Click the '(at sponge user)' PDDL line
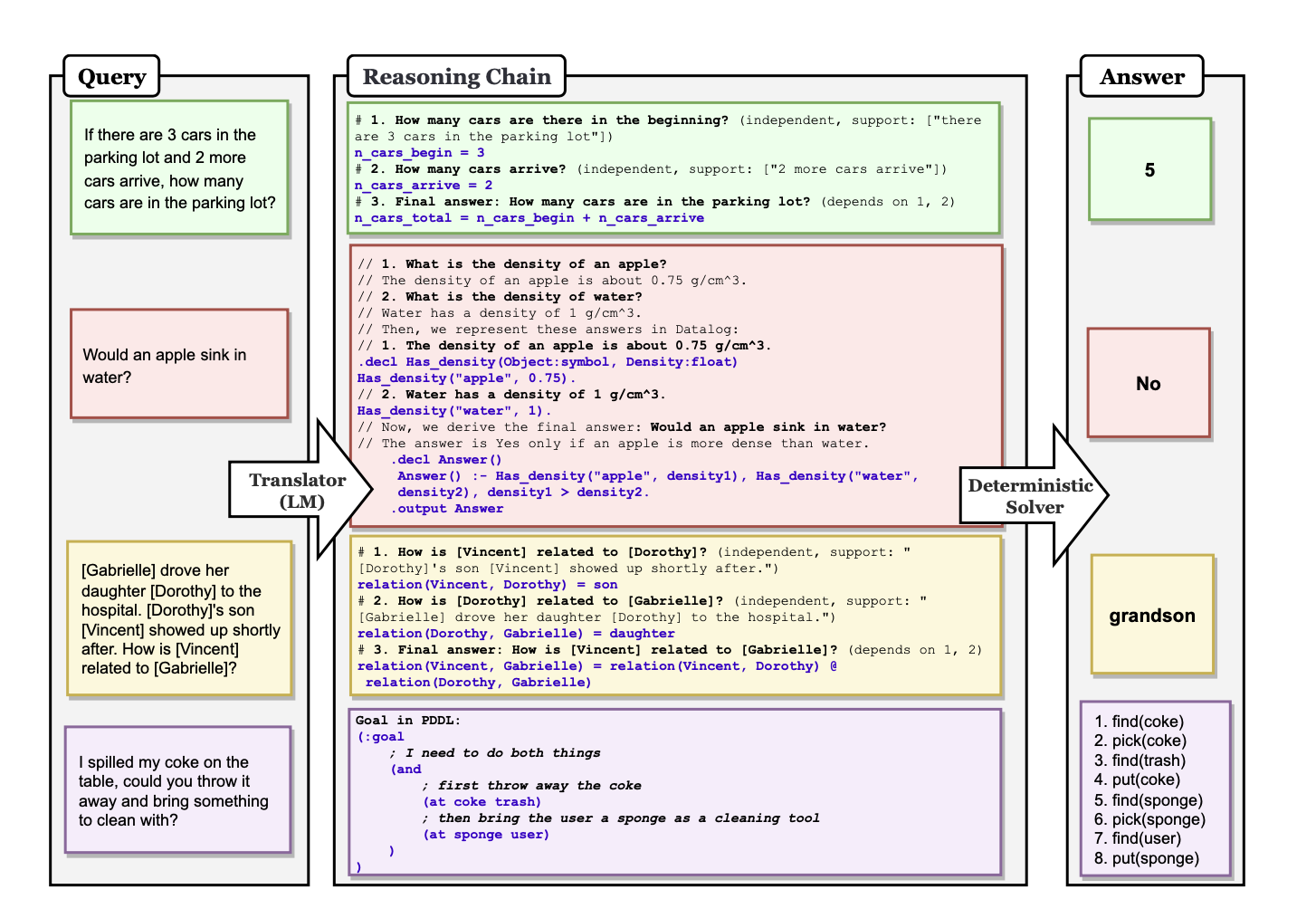This screenshot has height=918, width=1316. [x=485, y=835]
